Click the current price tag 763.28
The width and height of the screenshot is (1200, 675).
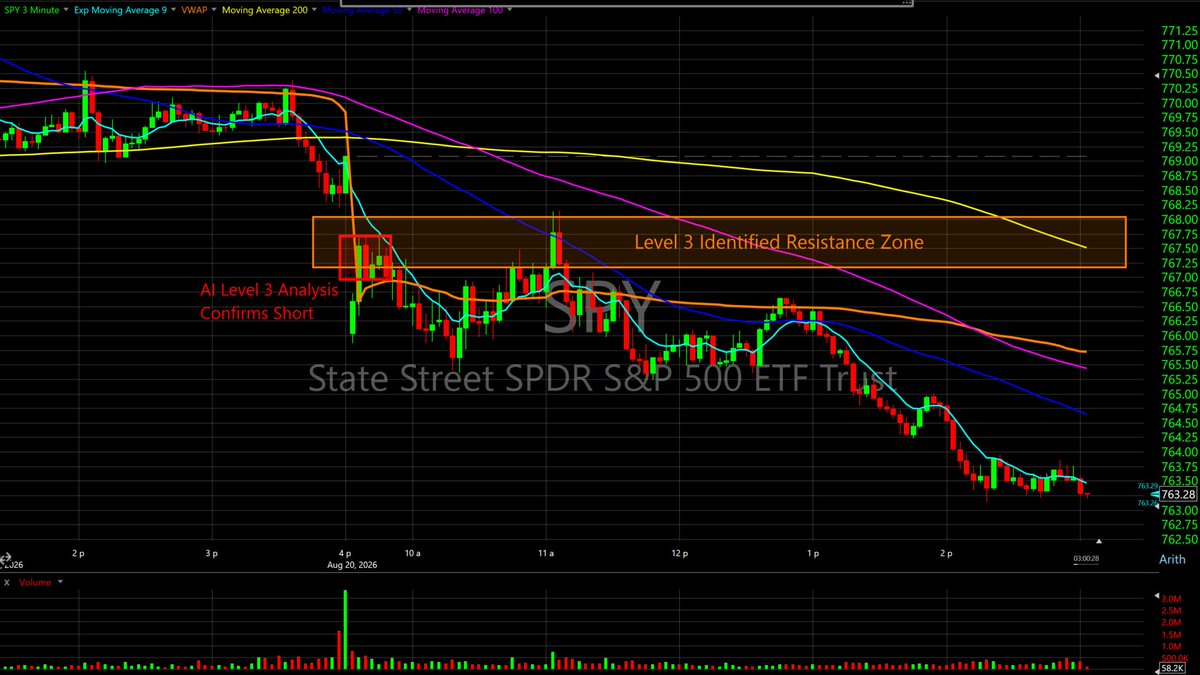[x=1177, y=494]
